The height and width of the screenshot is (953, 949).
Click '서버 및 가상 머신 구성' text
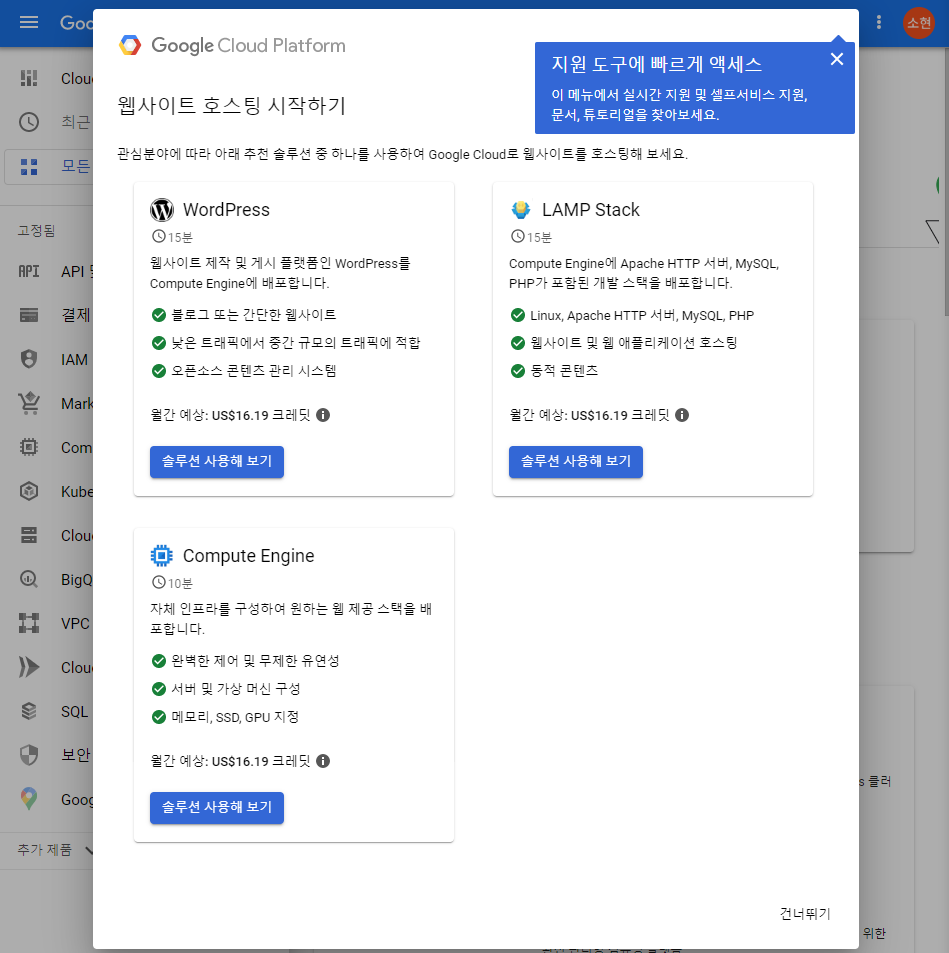(x=236, y=689)
